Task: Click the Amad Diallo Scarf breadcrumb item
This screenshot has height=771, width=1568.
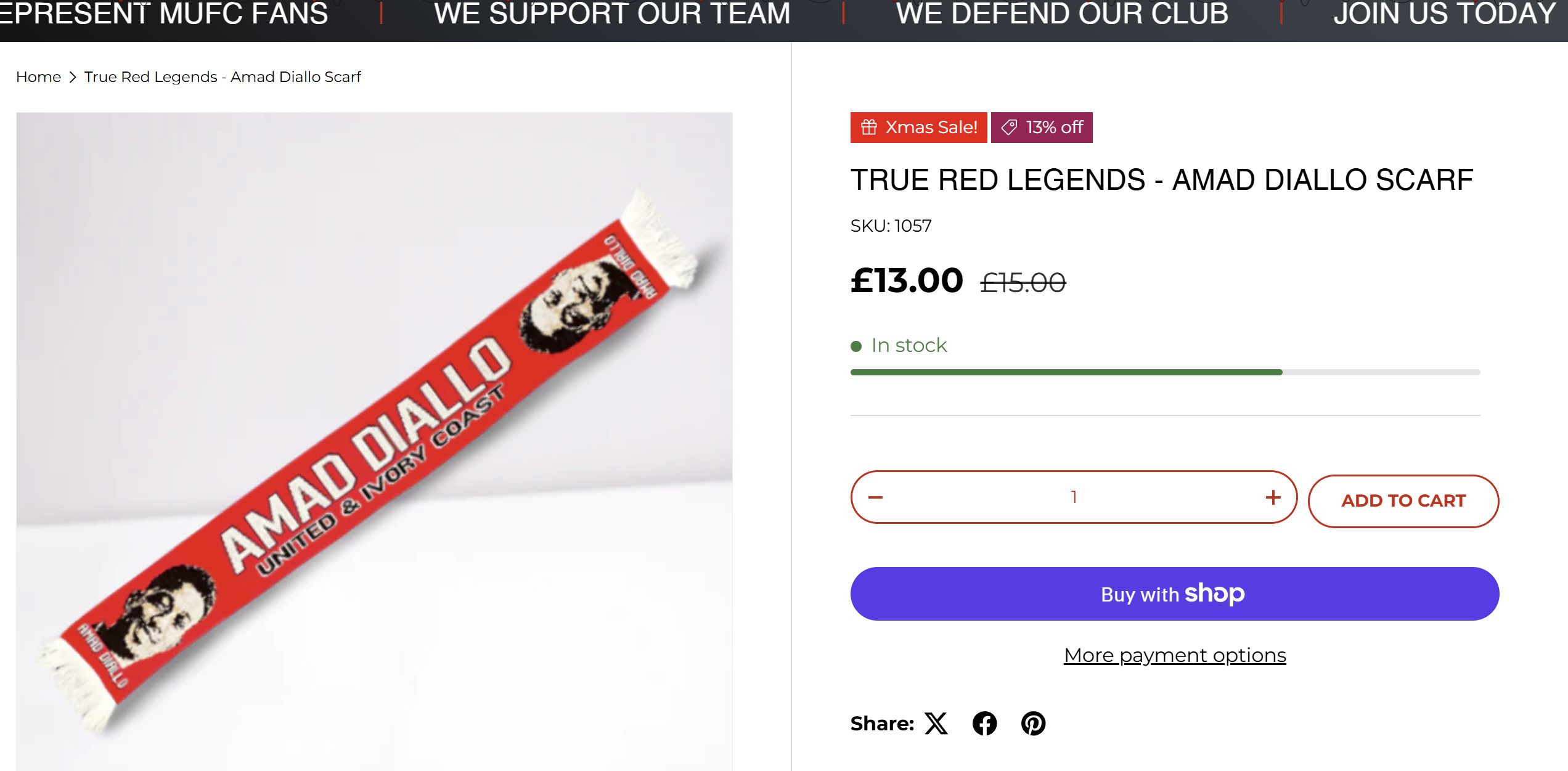Action: (x=223, y=77)
